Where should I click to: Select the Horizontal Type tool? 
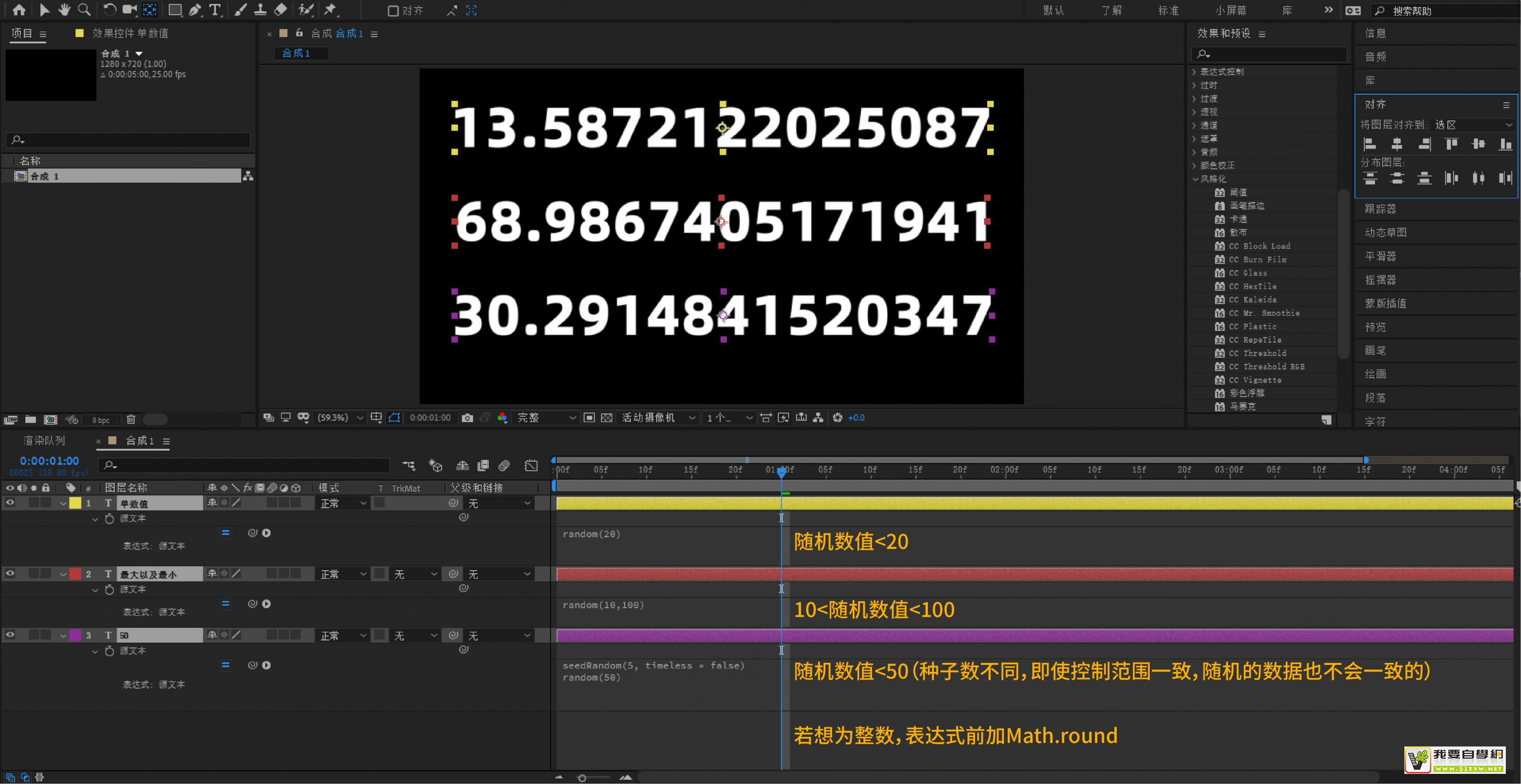coord(215,10)
